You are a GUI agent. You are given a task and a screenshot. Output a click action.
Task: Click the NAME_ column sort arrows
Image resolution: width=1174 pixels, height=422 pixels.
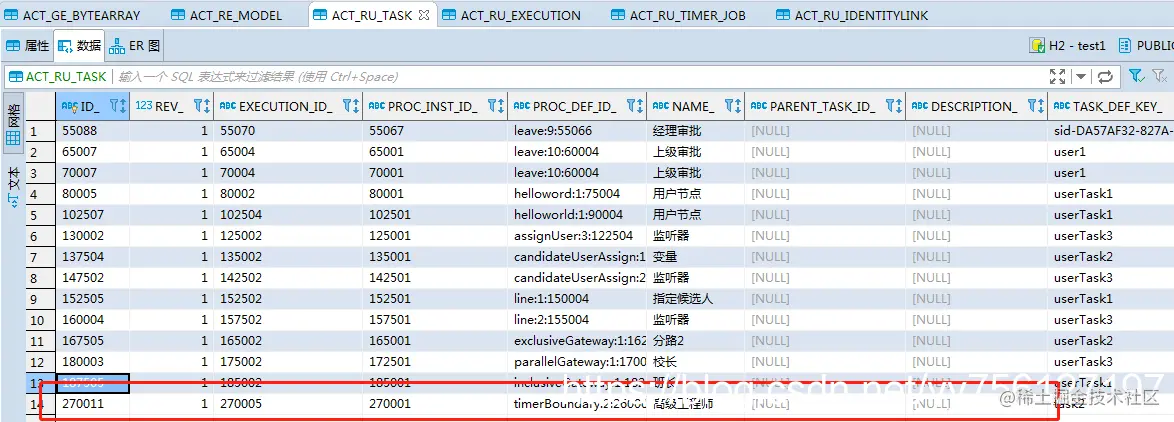(x=737, y=106)
